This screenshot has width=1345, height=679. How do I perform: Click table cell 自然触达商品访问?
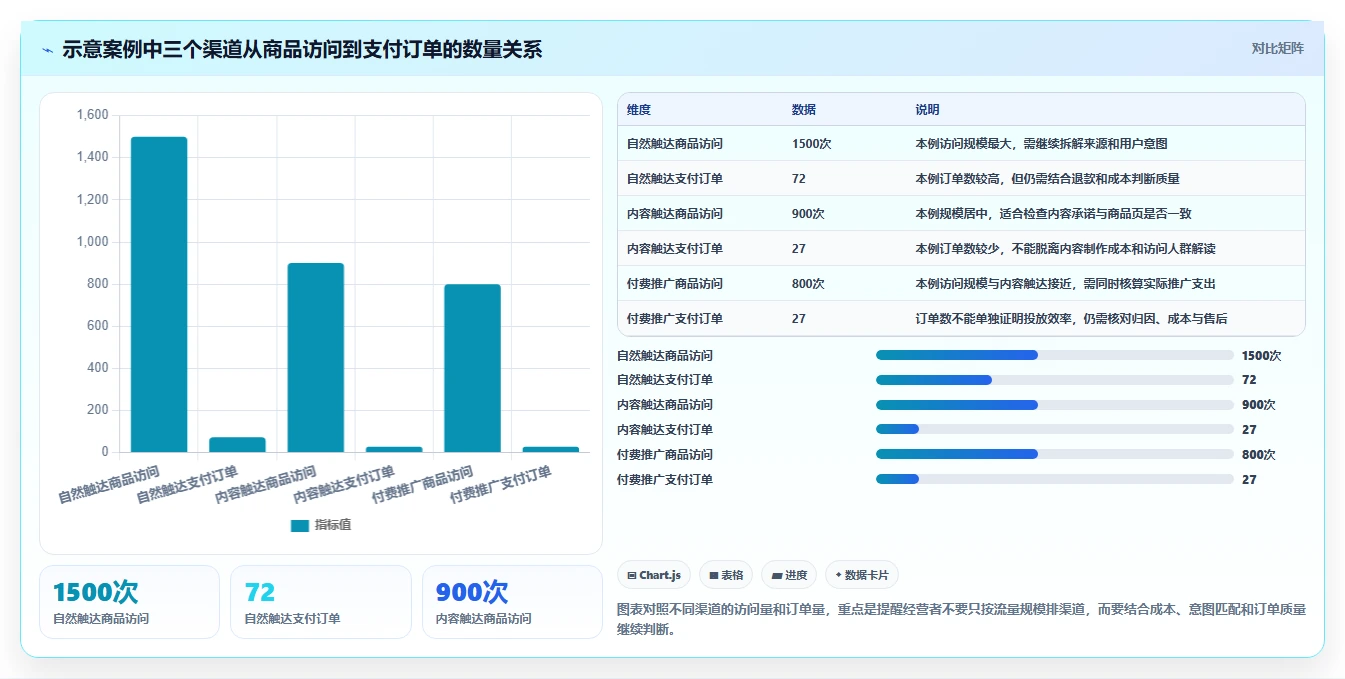click(675, 144)
